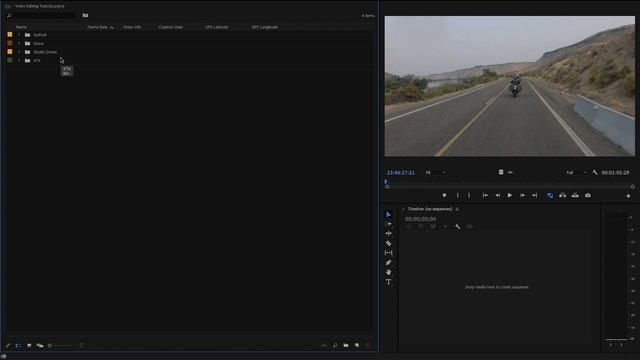Open the monitor Button Editor plus
Viewport: 640px width, 360px height.
point(628,196)
